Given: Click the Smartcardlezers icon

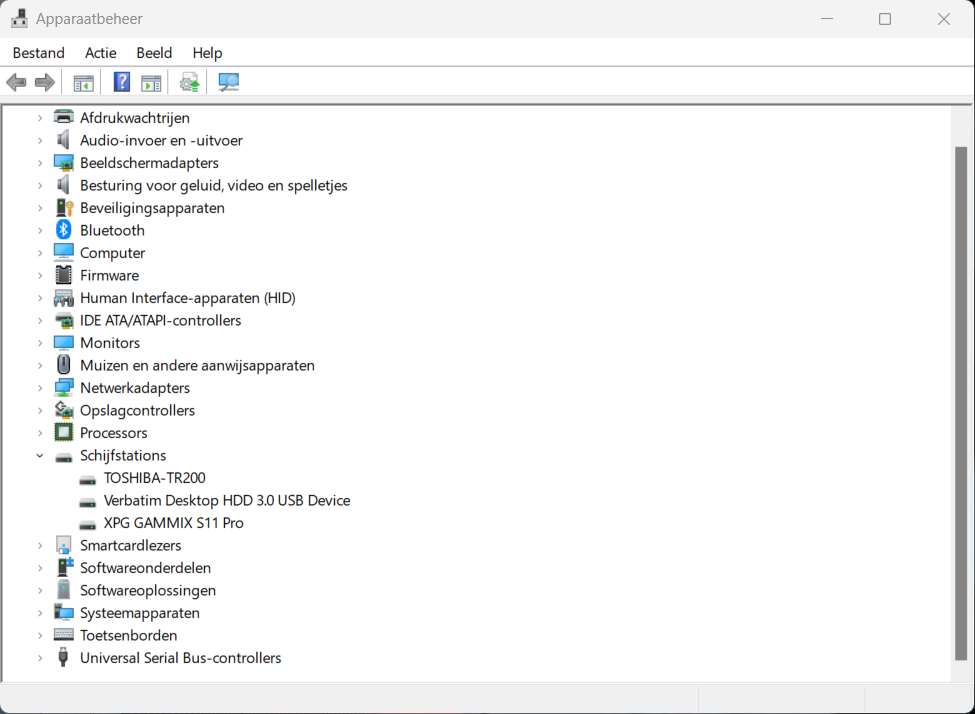Looking at the screenshot, I should point(63,545).
